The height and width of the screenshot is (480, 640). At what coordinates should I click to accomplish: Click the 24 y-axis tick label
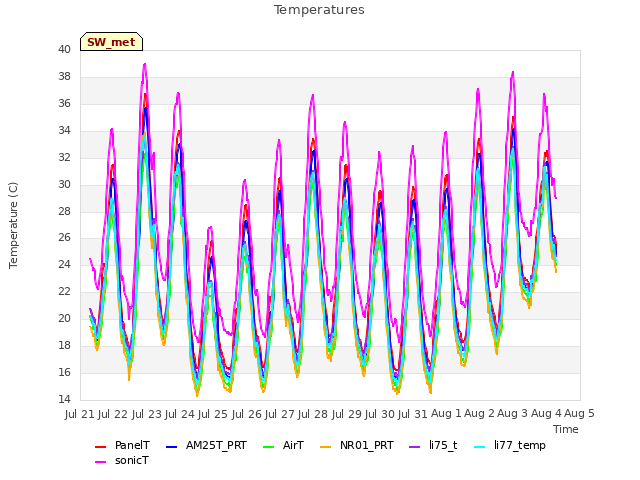(64, 264)
